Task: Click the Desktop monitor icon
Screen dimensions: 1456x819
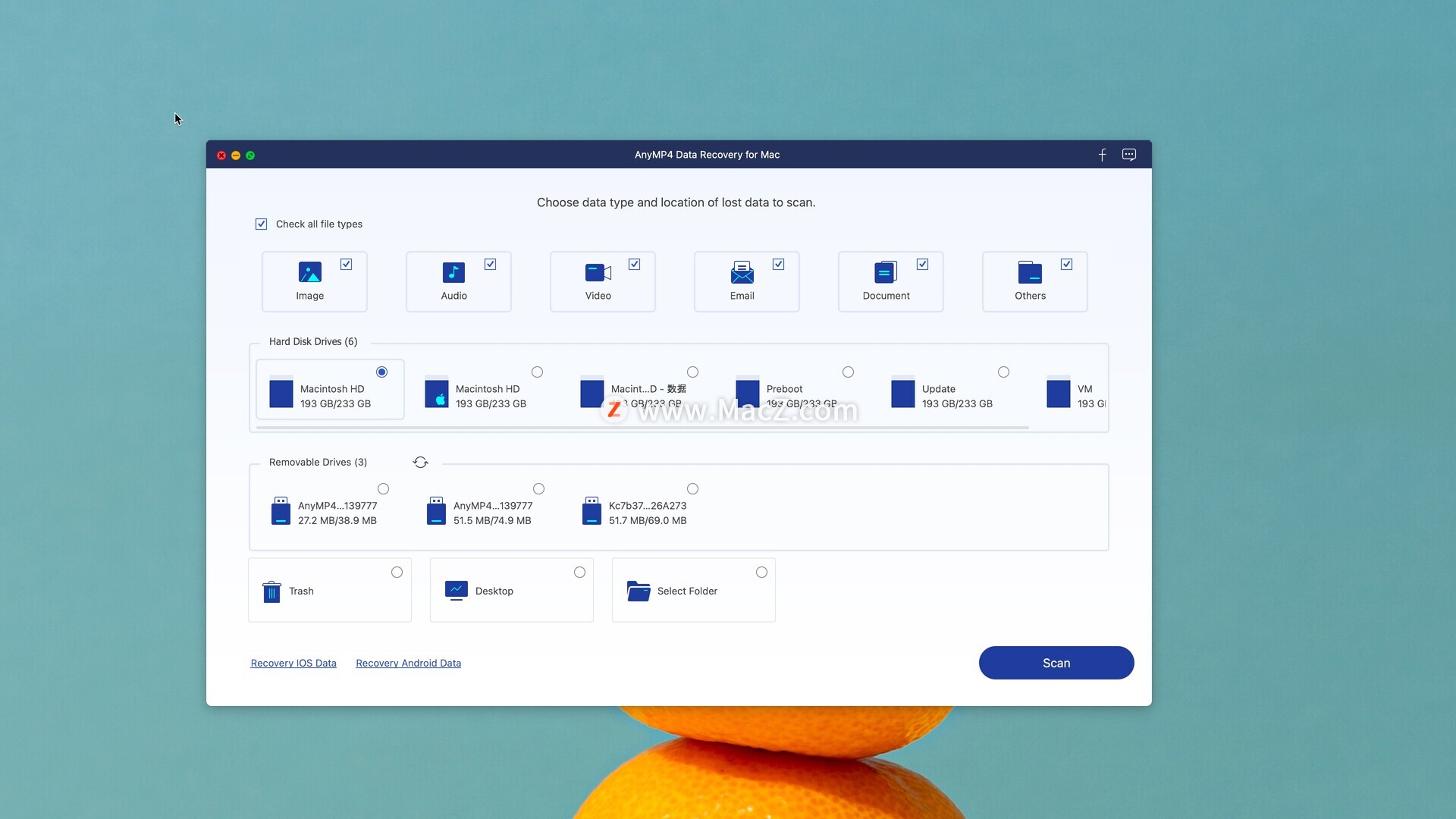Action: click(456, 591)
